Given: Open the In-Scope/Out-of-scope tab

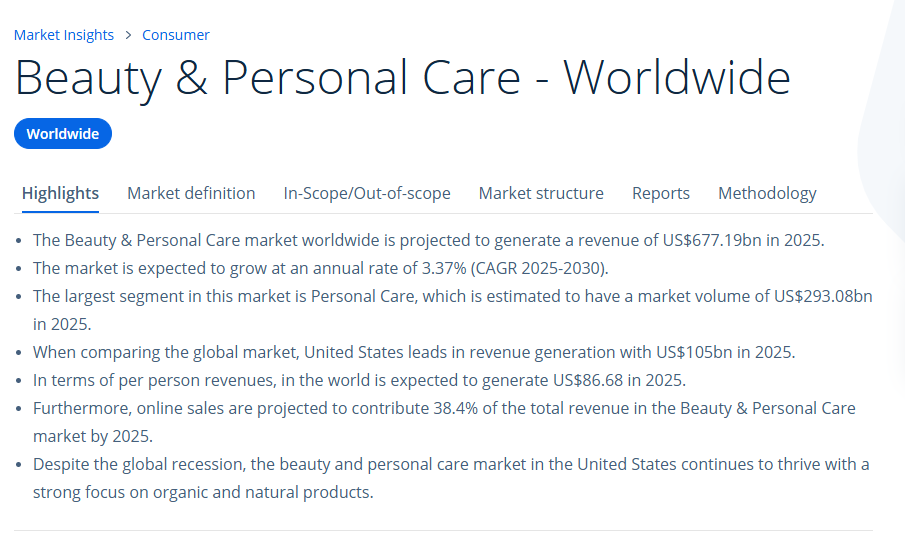Looking at the screenshot, I should click(x=367, y=193).
